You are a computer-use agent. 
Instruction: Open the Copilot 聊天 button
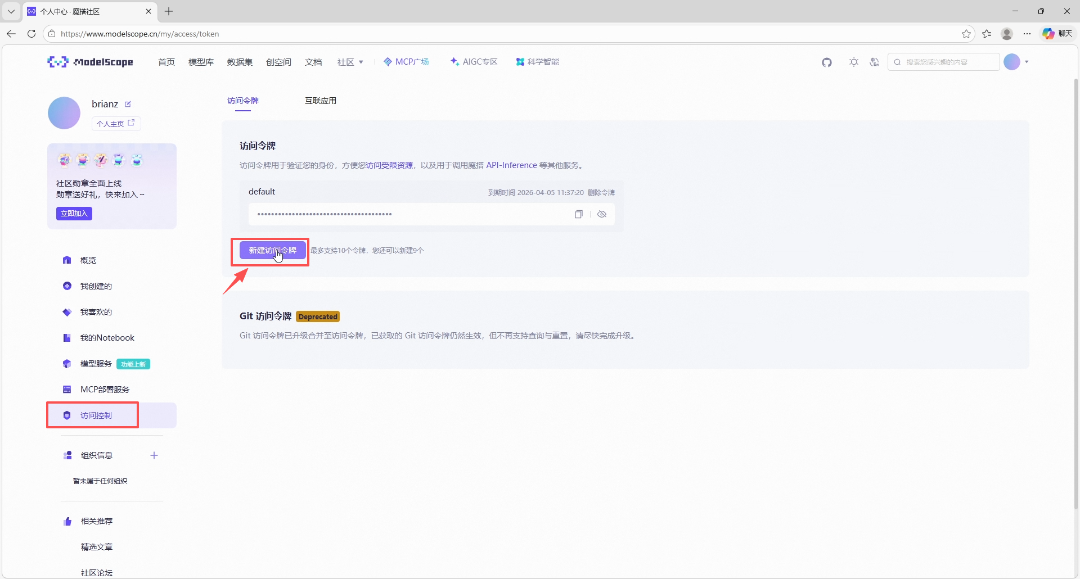(1057, 34)
